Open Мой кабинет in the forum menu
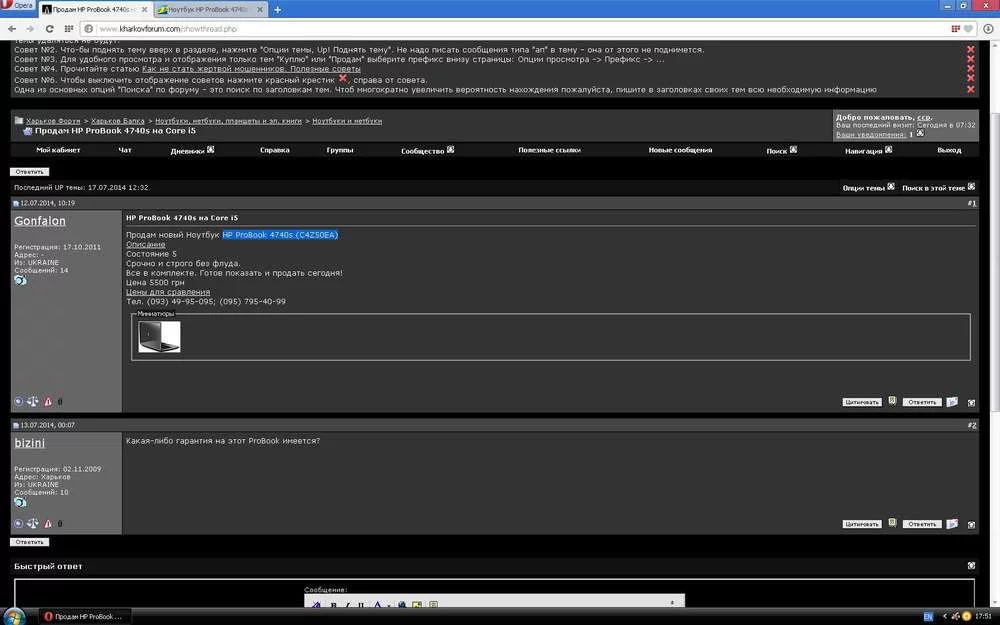Screen dimensions: 1000x625 pos(58,151)
